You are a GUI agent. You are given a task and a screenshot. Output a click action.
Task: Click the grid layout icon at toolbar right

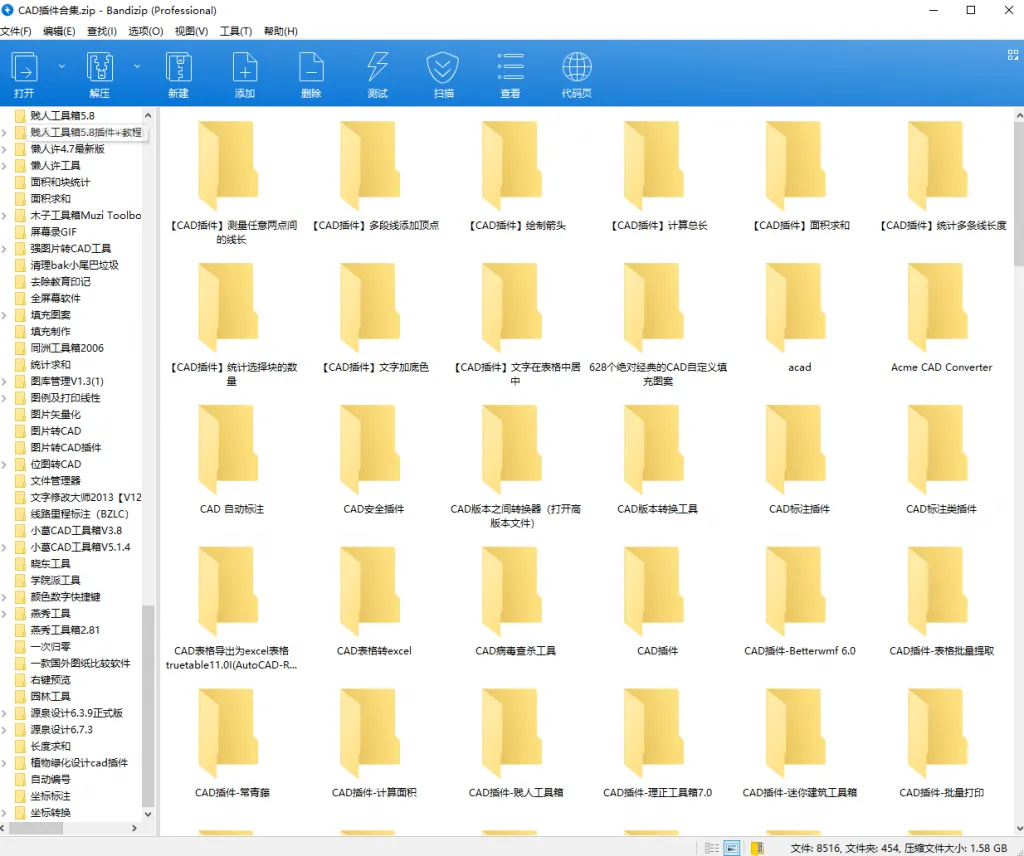point(1013,55)
